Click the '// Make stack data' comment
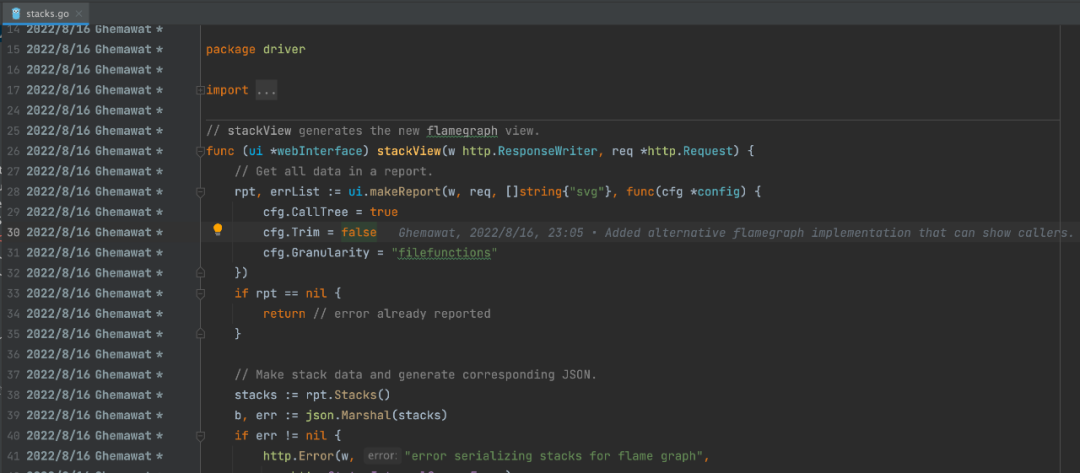 click(x=415, y=375)
